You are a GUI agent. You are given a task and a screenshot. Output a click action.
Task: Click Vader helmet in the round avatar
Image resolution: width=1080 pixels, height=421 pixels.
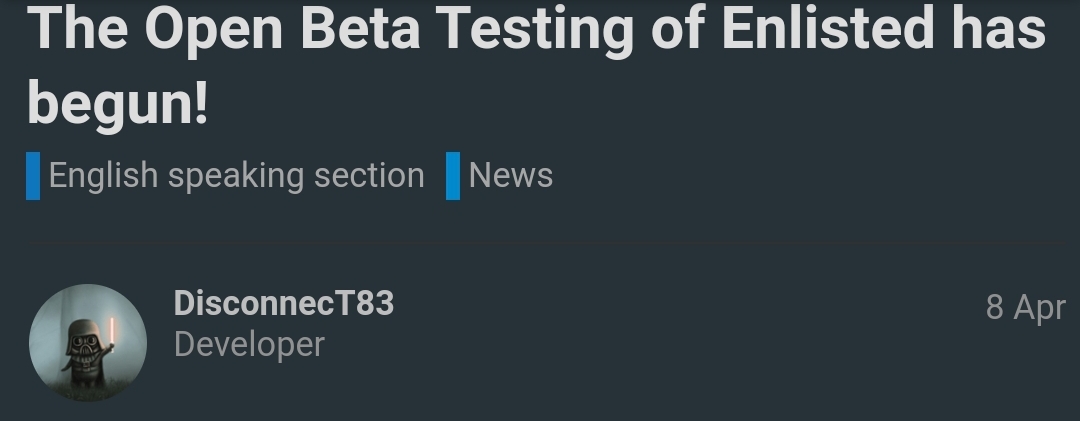(x=85, y=338)
